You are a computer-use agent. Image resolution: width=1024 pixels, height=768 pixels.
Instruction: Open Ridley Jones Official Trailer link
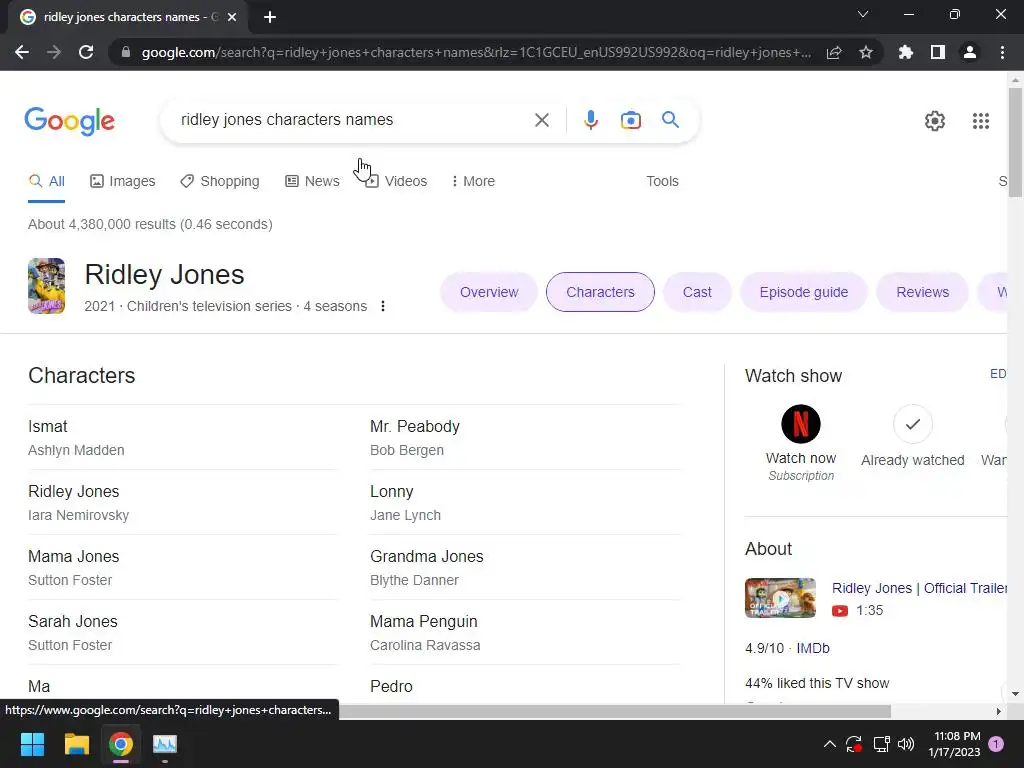point(920,588)
